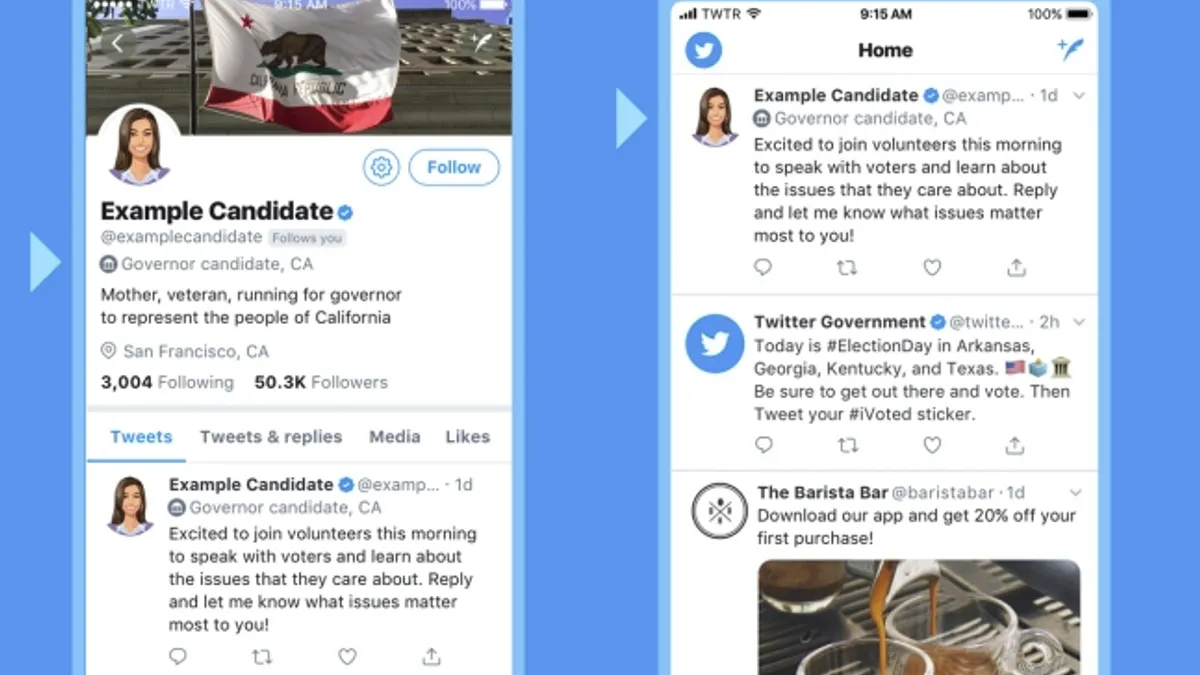Open options chevron on The Barista Bar tweet

[x=1076, y=492]
